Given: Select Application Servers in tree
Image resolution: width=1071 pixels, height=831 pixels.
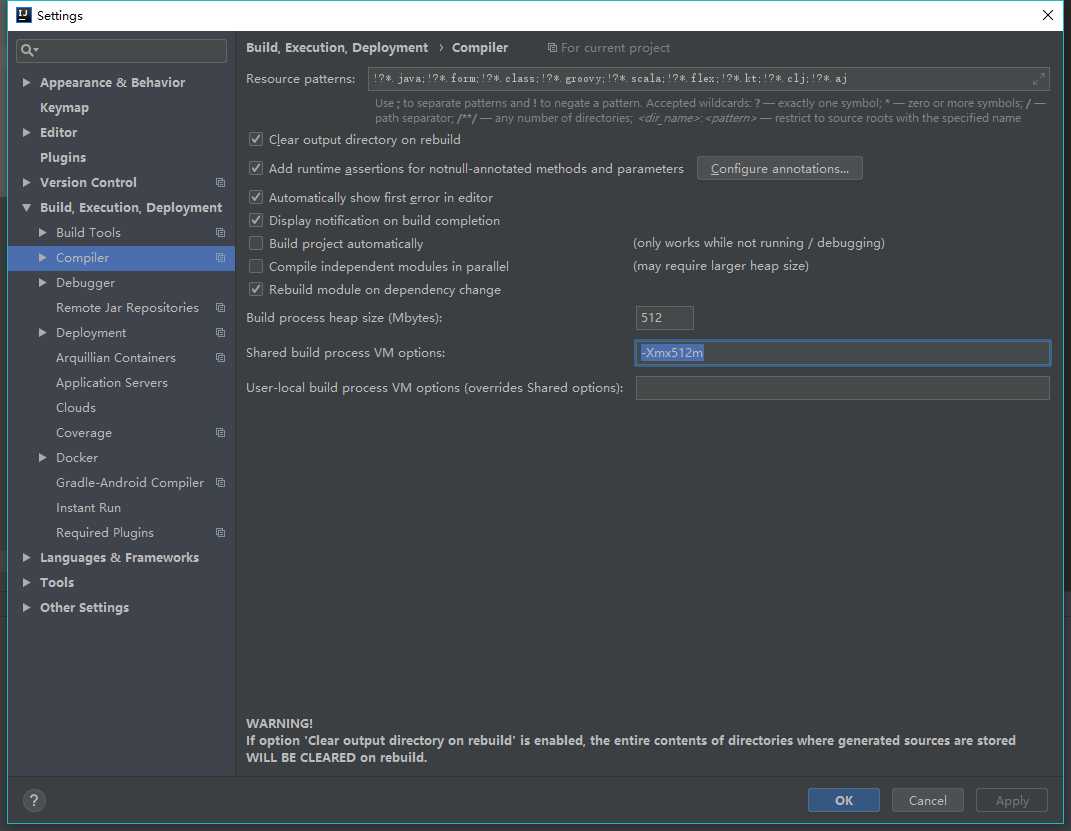Looking at the screenshot, I should (111, 383).
